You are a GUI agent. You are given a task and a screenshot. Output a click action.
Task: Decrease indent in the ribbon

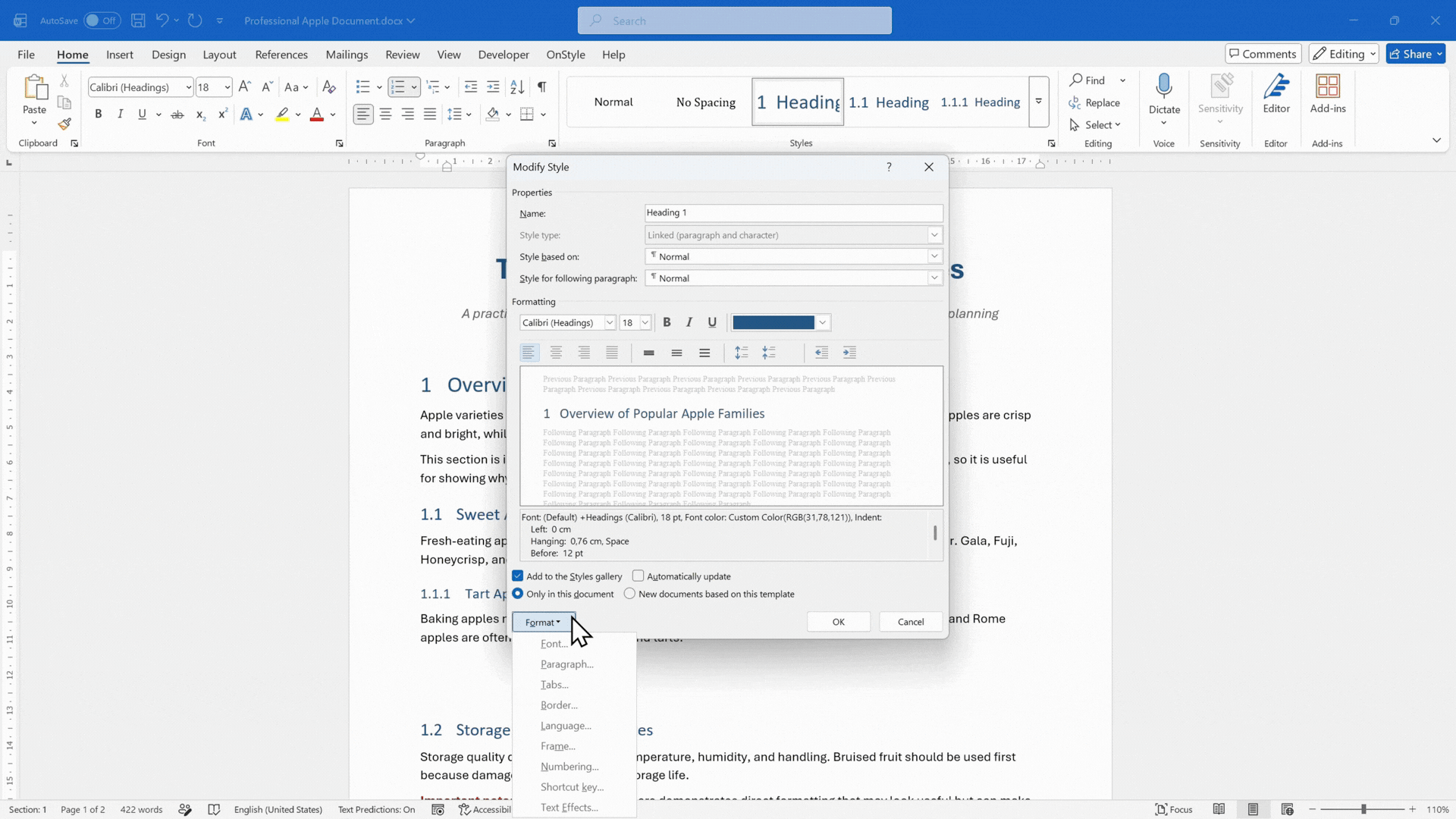pyautogui.click(x=470, y=87)
